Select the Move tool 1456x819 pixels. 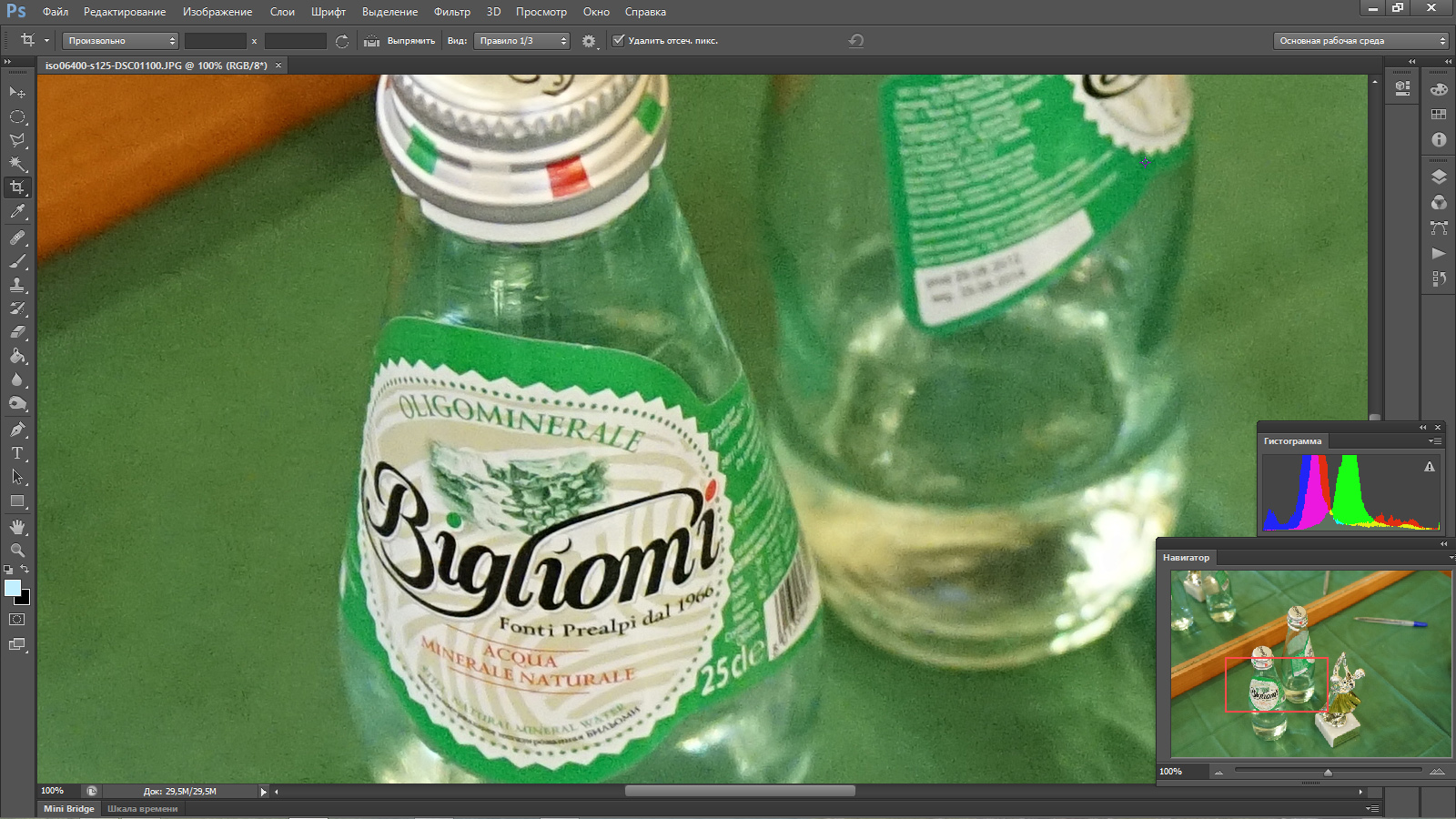(x=17, y=93)
